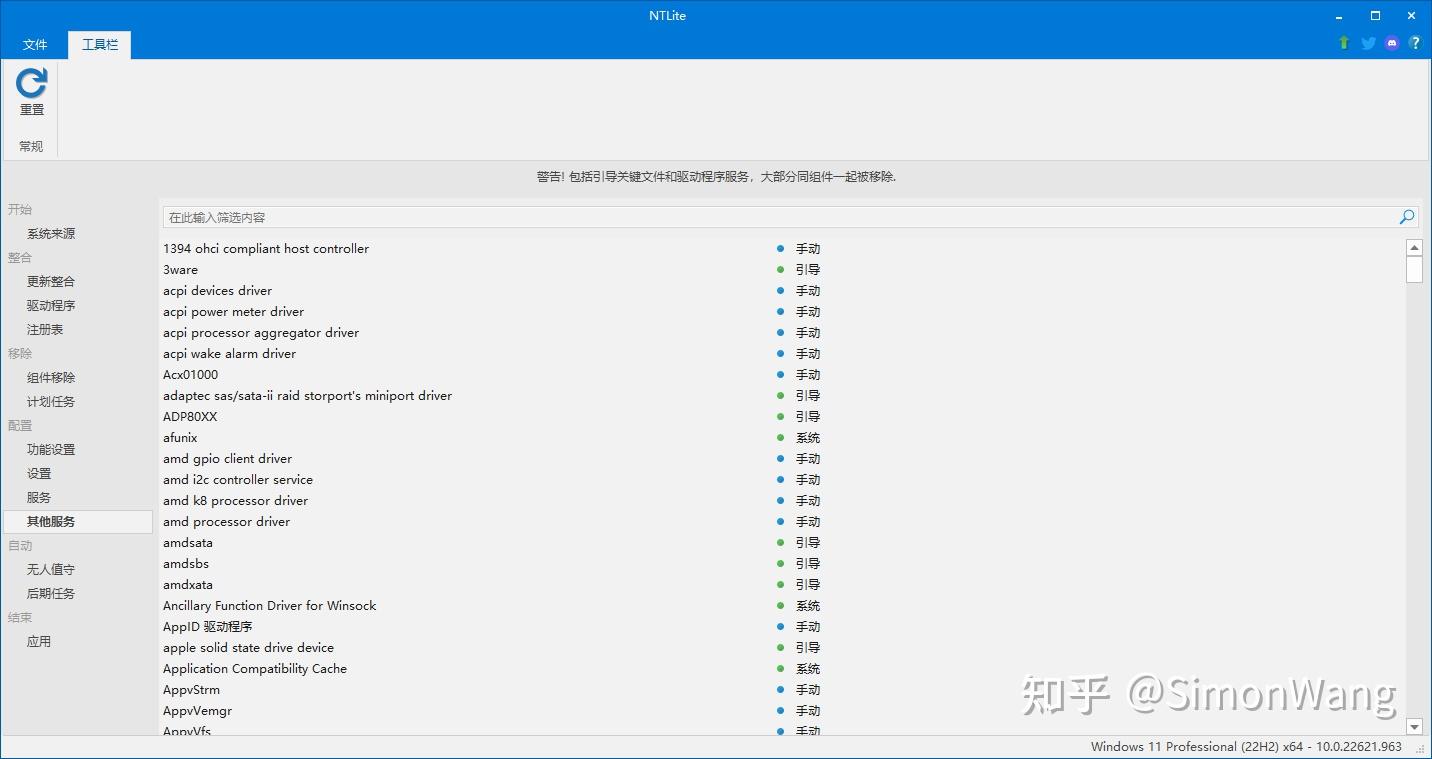
Task: Click the green upgrade arrow icon
Action: (x=1343, y=43)
